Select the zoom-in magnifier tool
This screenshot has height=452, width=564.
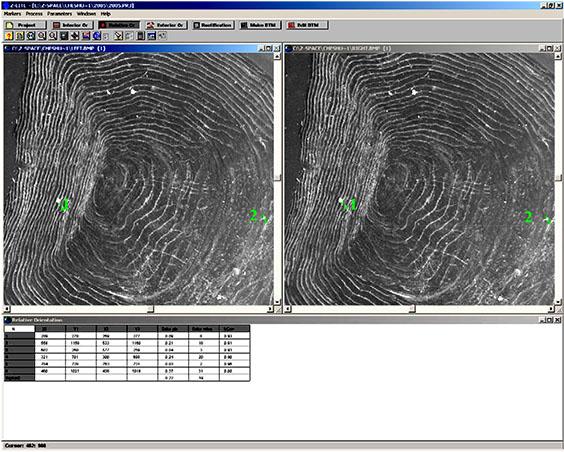42,36
